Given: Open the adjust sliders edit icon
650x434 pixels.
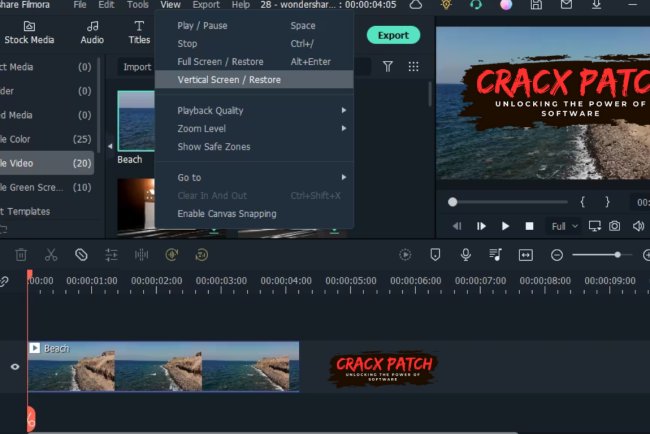Looking at the screenshot, I should coord(111,255).
